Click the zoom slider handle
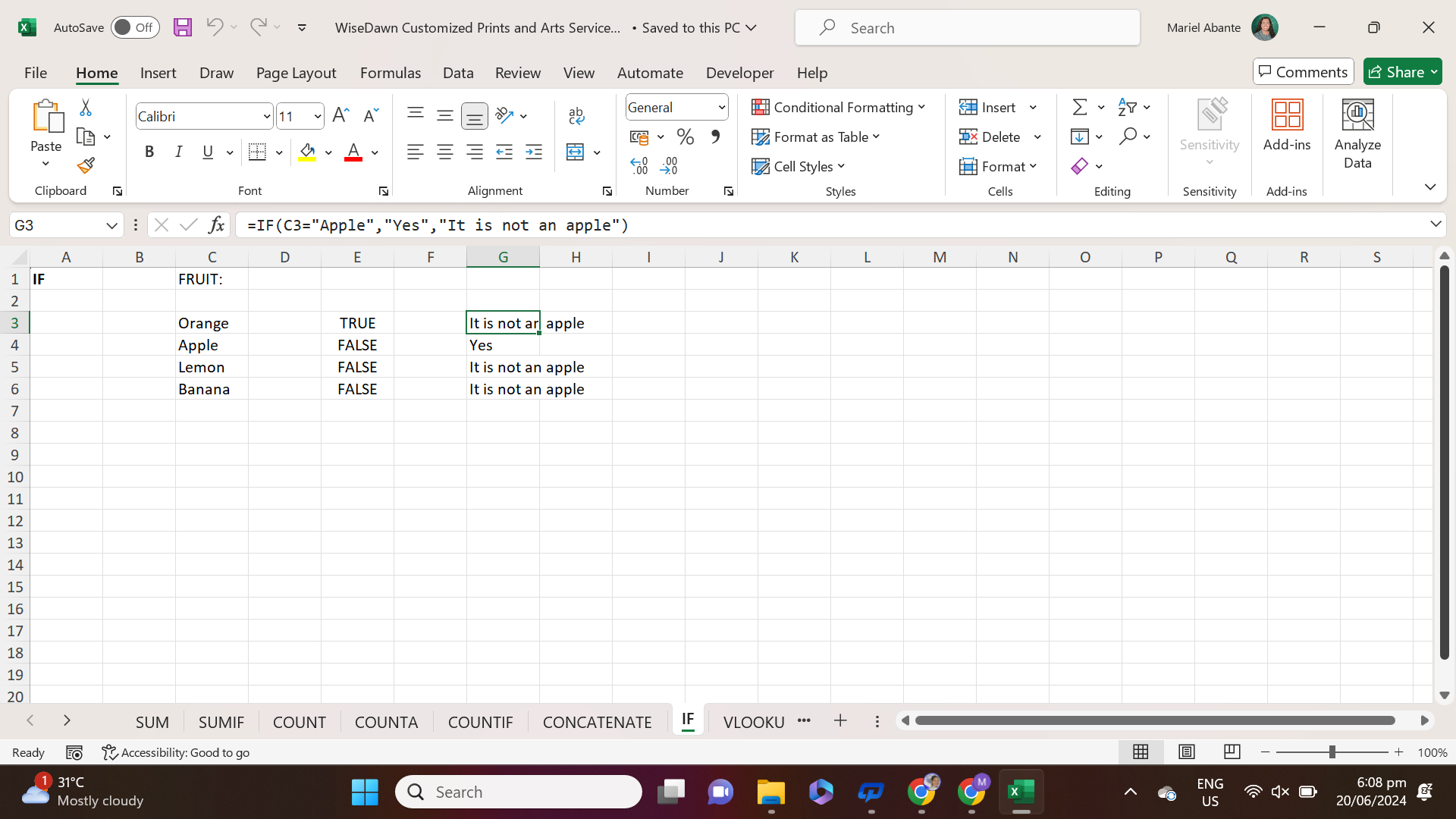This screenshot has height=819, width=1456. (1332, 752)
